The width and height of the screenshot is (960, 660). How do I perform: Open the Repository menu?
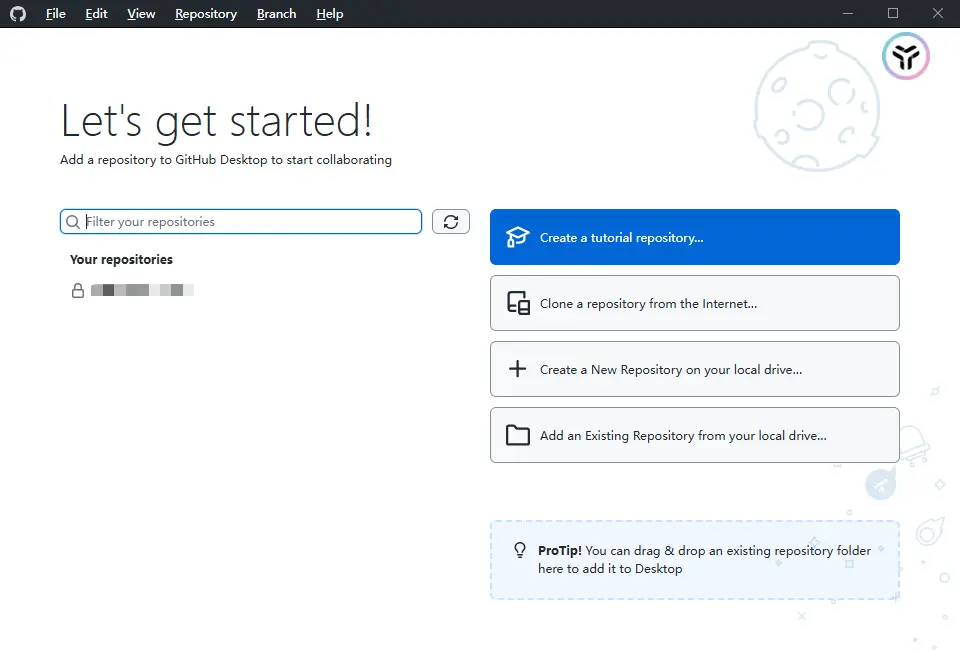(205, 13)
